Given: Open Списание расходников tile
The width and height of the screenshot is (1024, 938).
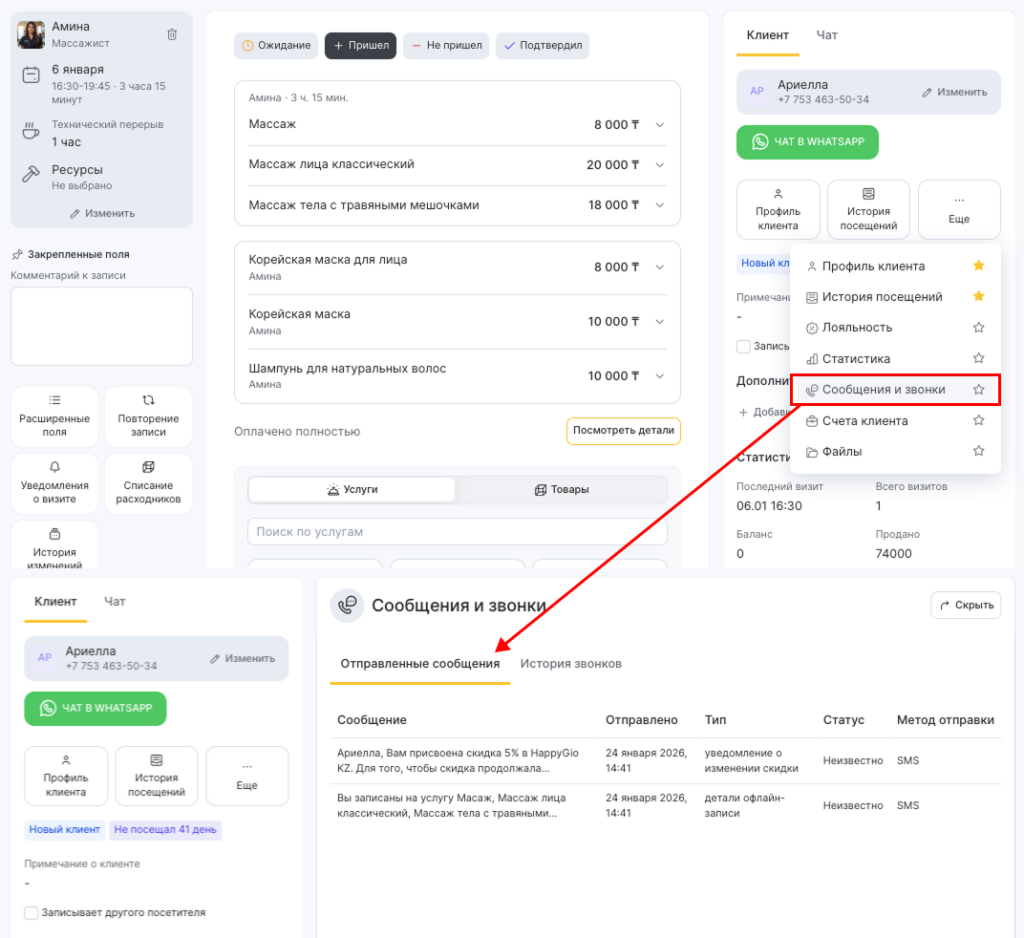Looking at the screenshot, I should pyautogui.click(x=148, y=484).
